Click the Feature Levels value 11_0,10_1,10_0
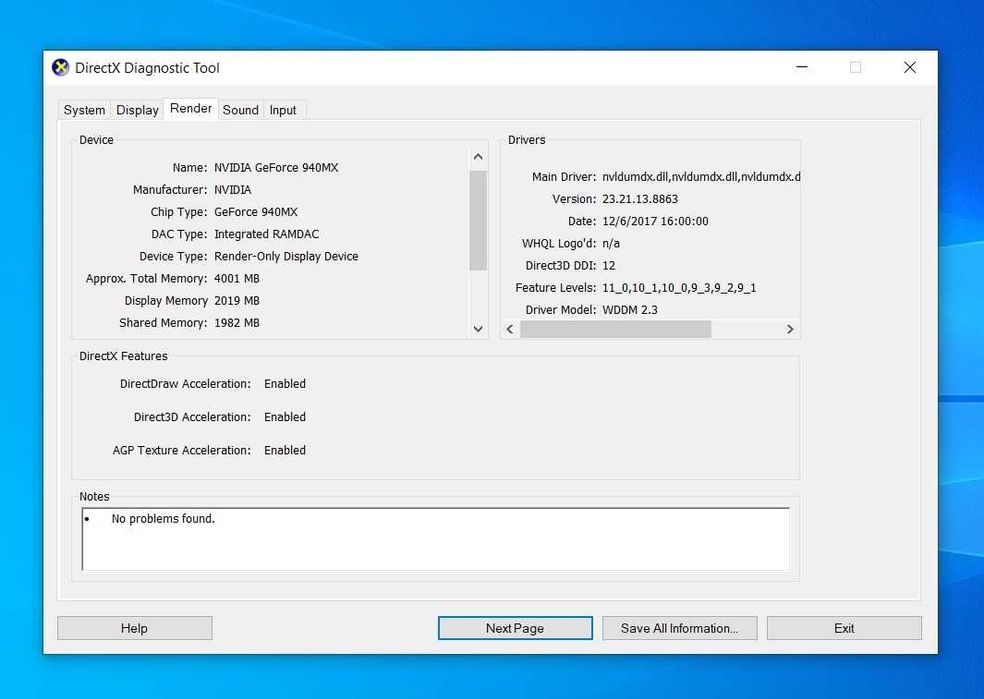 point(679,288)
